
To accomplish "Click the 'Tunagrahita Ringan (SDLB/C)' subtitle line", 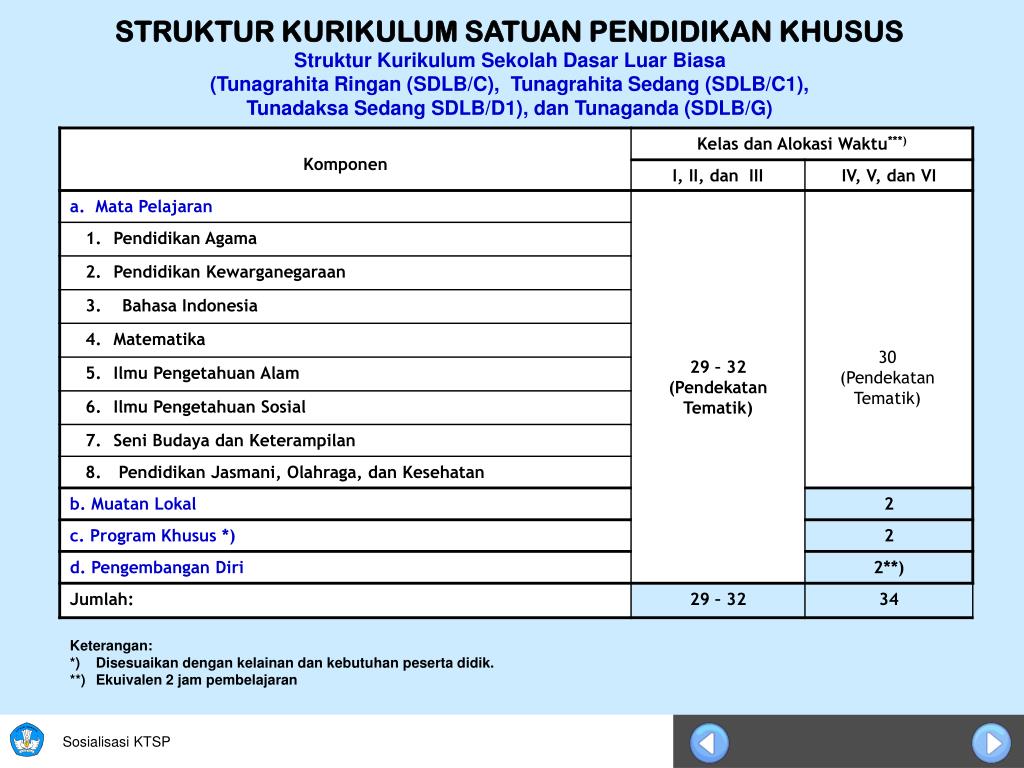I will 509,85.
